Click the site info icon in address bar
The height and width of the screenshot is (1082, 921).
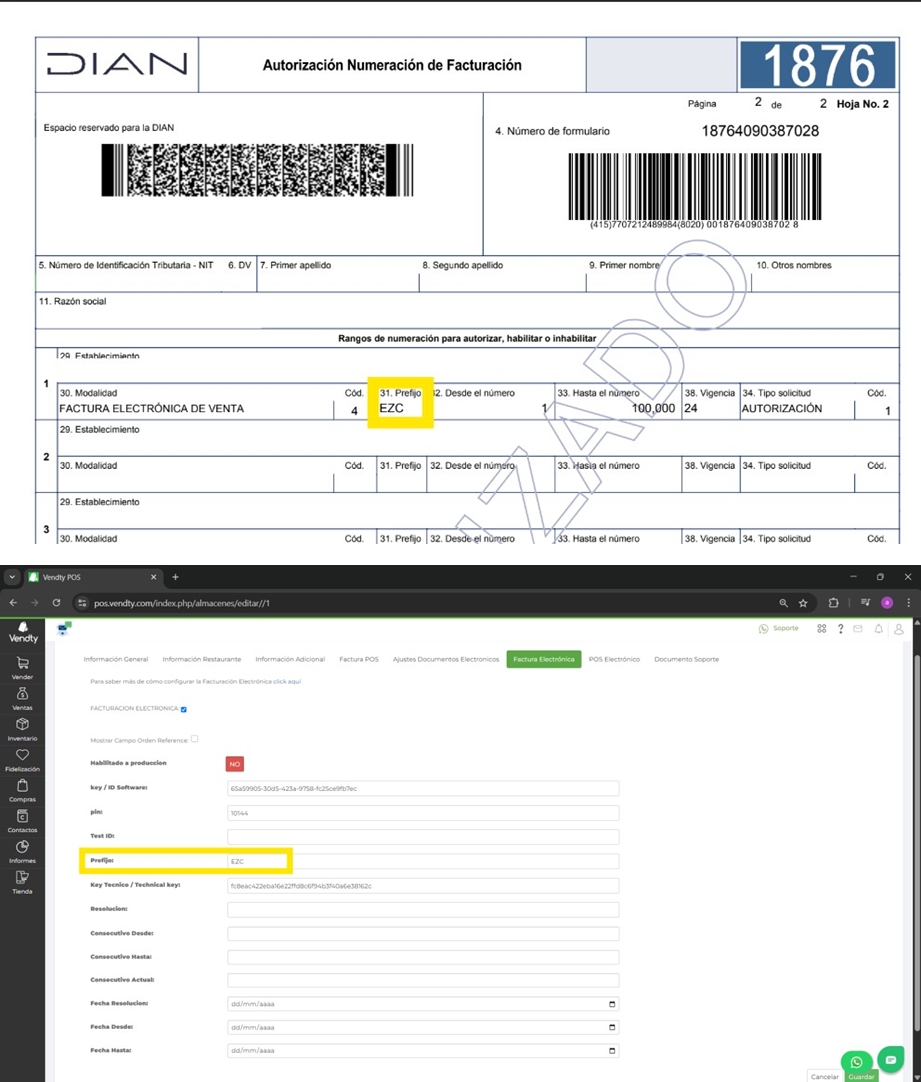(x=82, y=603)
